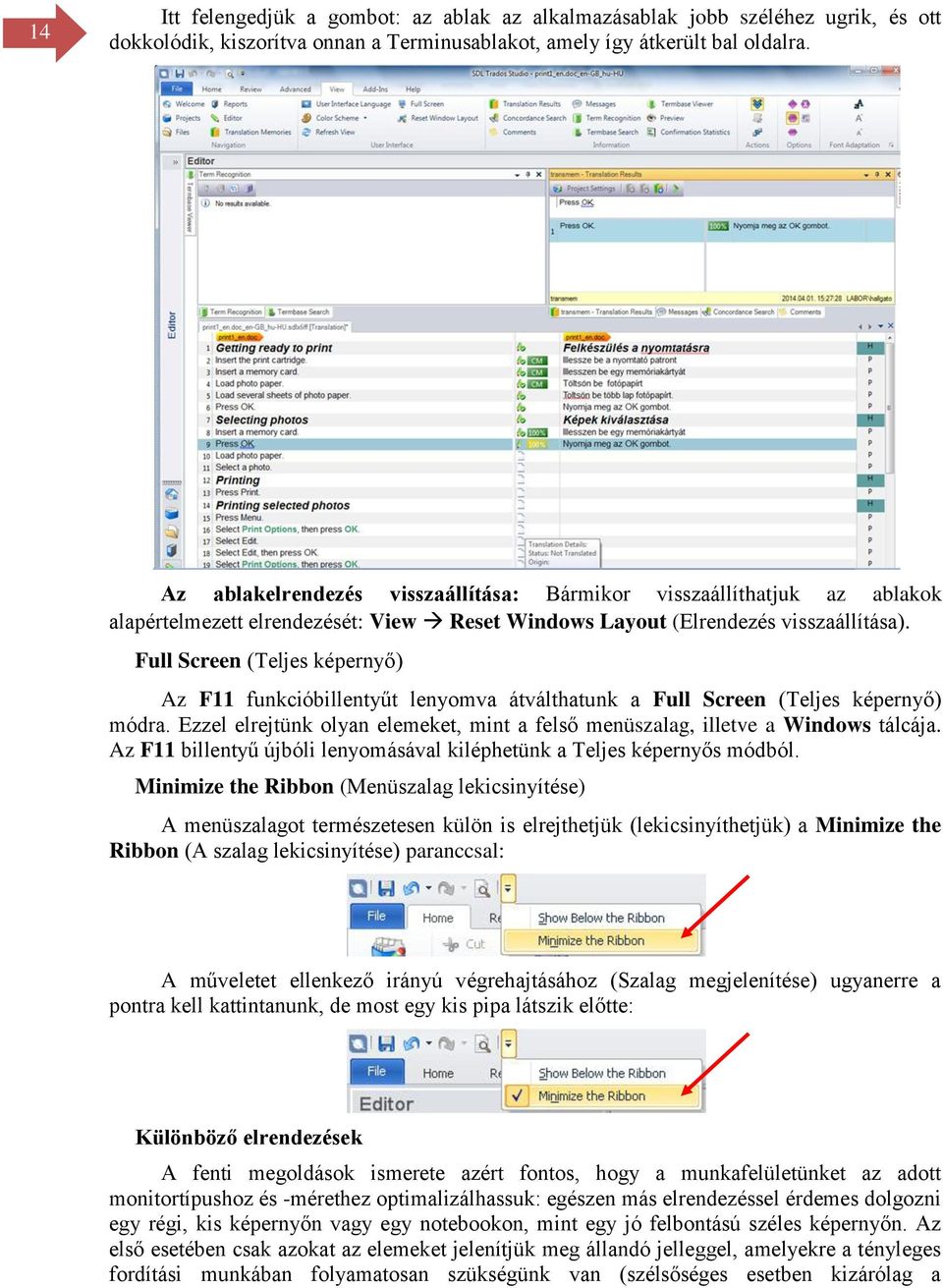Open the View ribbon tab

(x=337, y=89)
